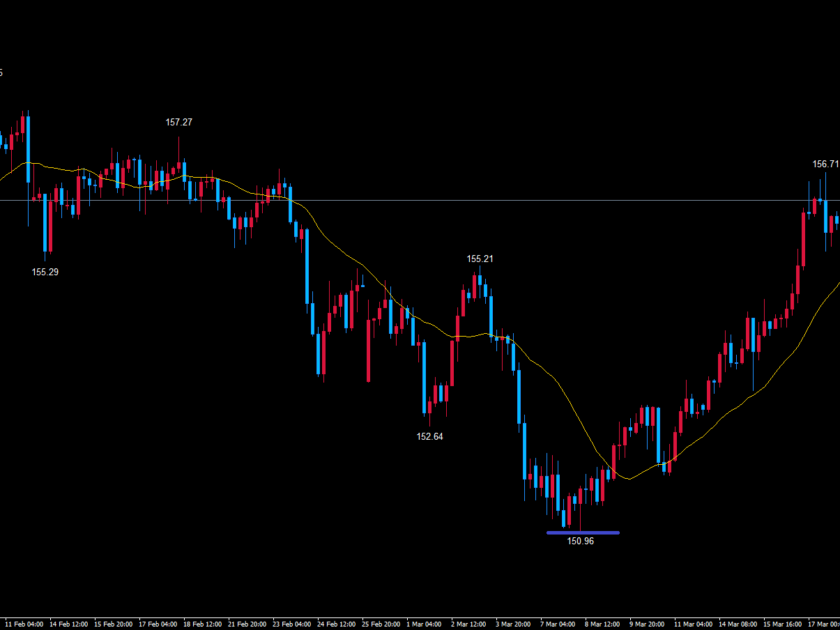Click the 11 Feb 04:00 time axis label
Viewport: 840px width, 630px height.
21,621
